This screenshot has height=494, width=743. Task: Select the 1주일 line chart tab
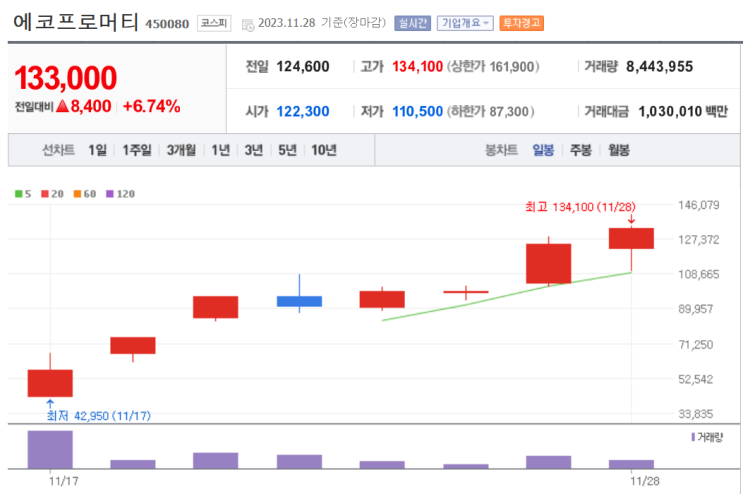pos(137,150)
